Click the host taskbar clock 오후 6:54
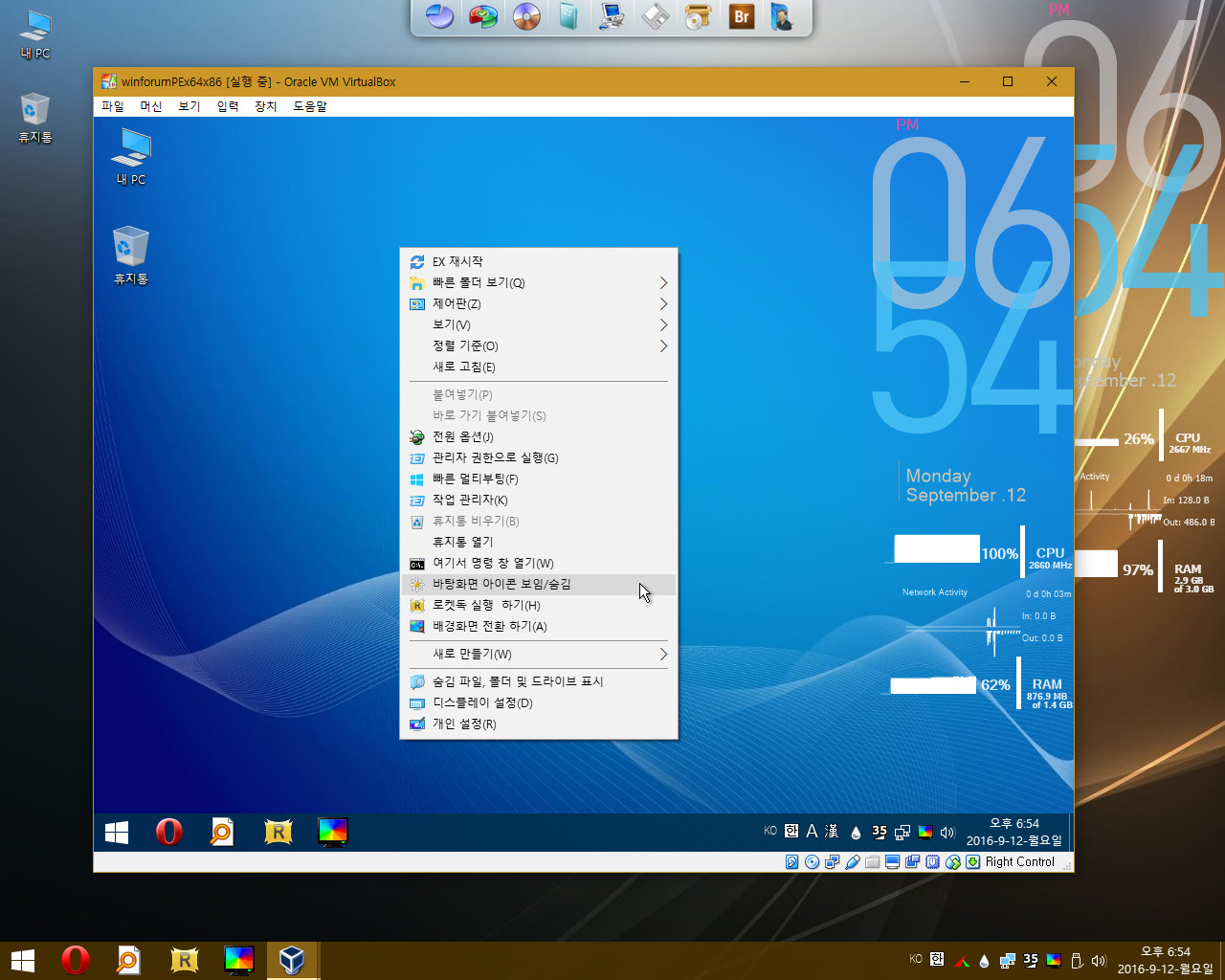This screenshot has width=1225, height=980. click(x=1166, y=951)
